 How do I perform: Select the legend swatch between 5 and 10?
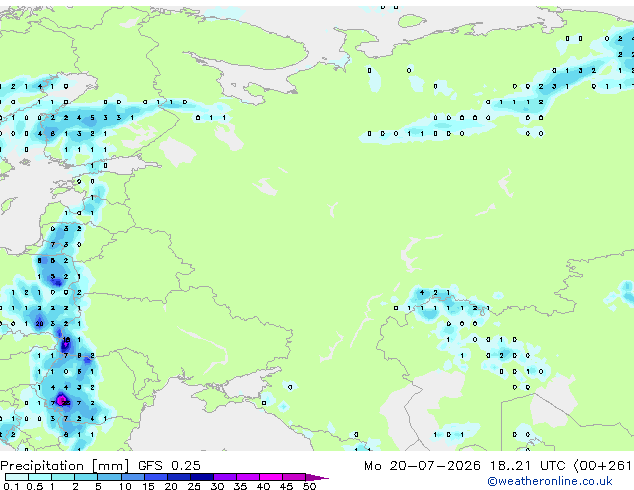coord(109,477)
